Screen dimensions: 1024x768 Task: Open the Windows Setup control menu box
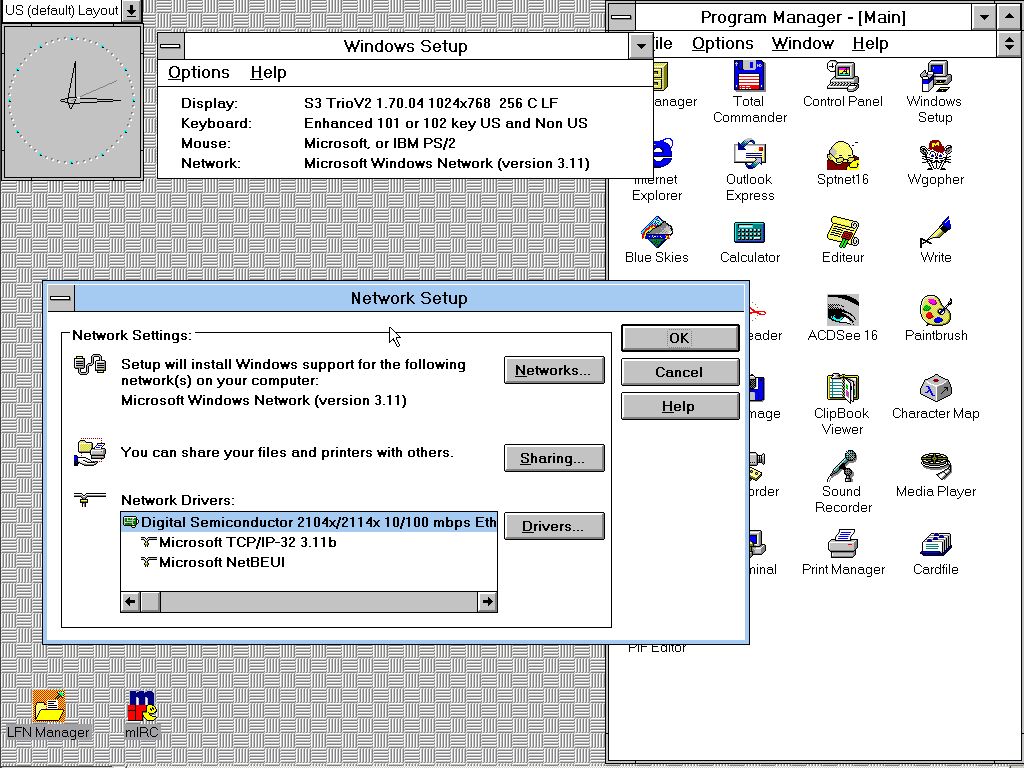171,46
